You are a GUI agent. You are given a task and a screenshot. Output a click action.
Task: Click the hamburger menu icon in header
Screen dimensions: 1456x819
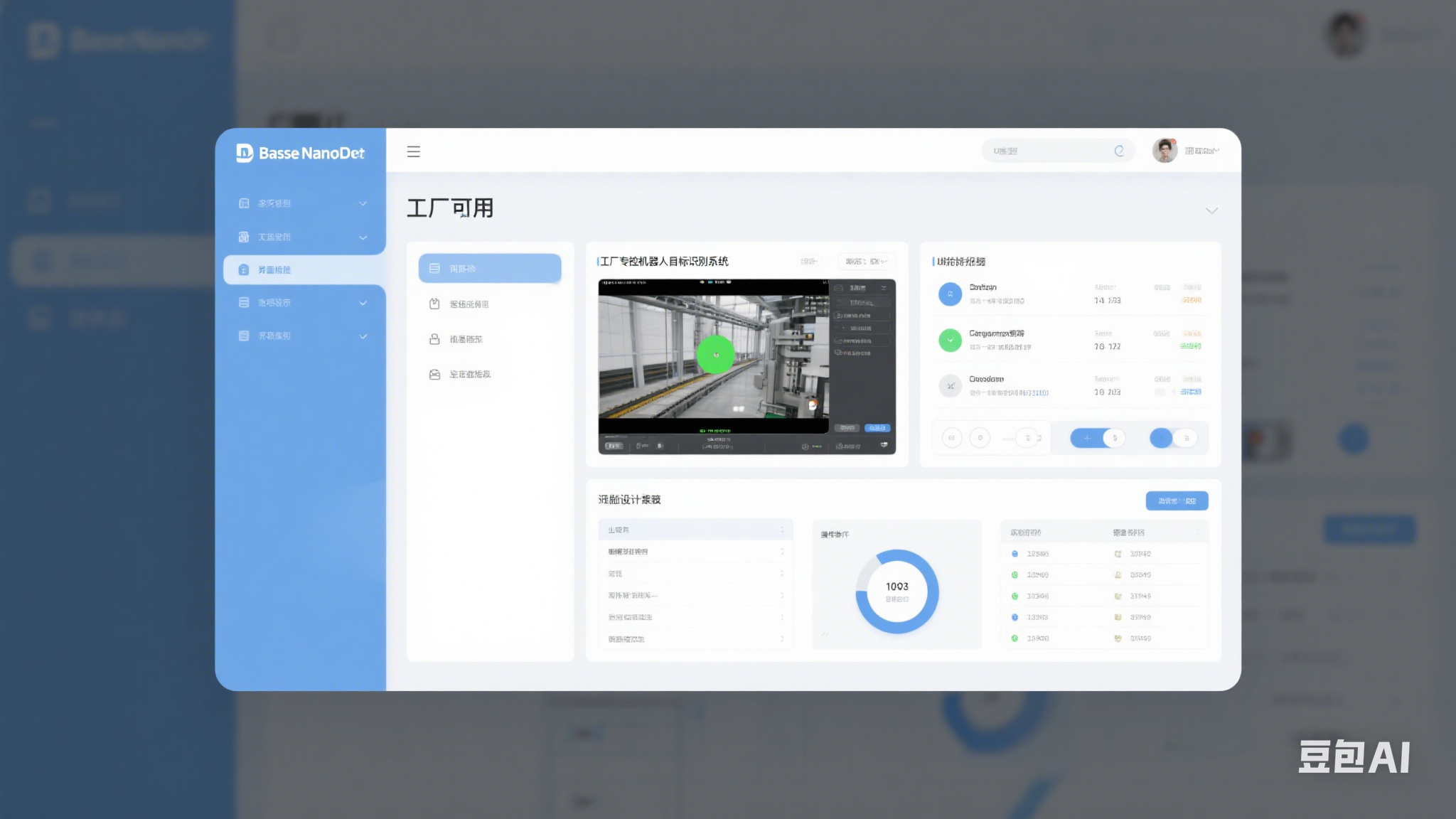click(x=413, y=151)
